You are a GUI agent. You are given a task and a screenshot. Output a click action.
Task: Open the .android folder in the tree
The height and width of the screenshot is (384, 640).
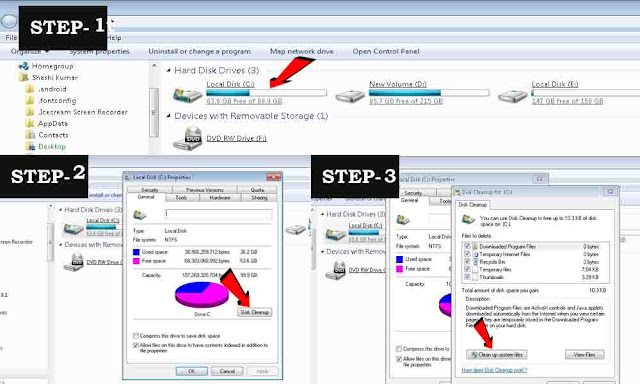[x=30, y=89]
